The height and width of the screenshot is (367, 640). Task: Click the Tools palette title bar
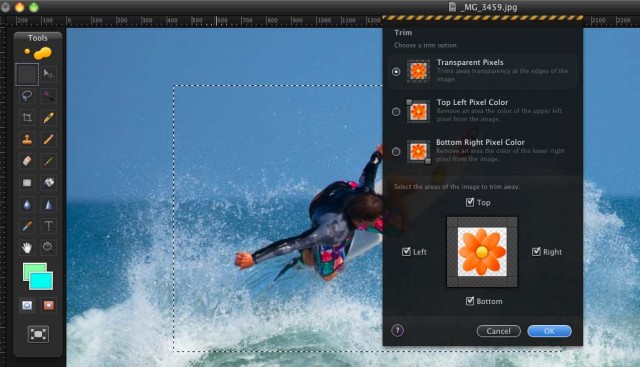click(x=38, y=38)
